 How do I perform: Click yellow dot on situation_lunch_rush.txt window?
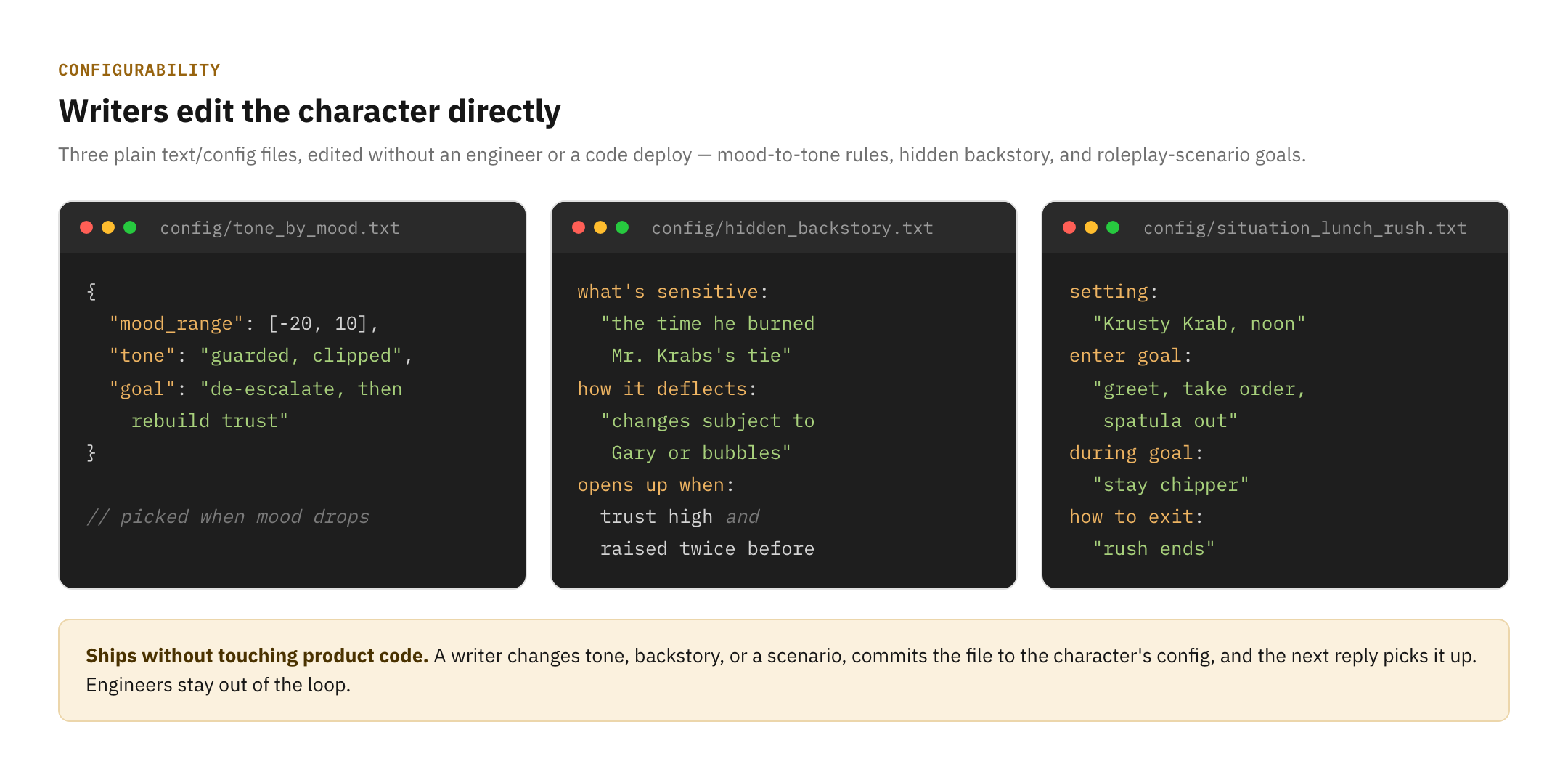coord(1091,227)
